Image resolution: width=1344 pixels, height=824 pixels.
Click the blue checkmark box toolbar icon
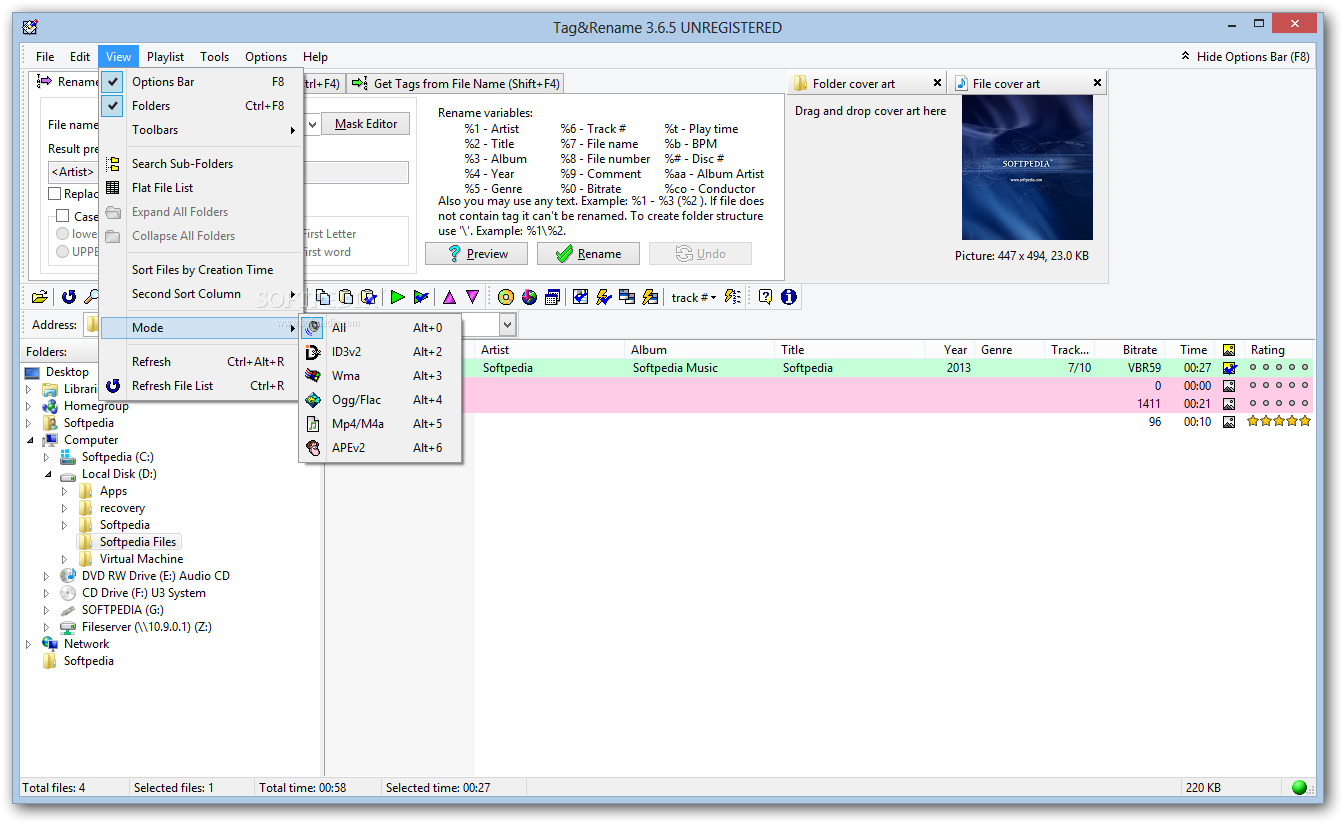coord(581,297)
